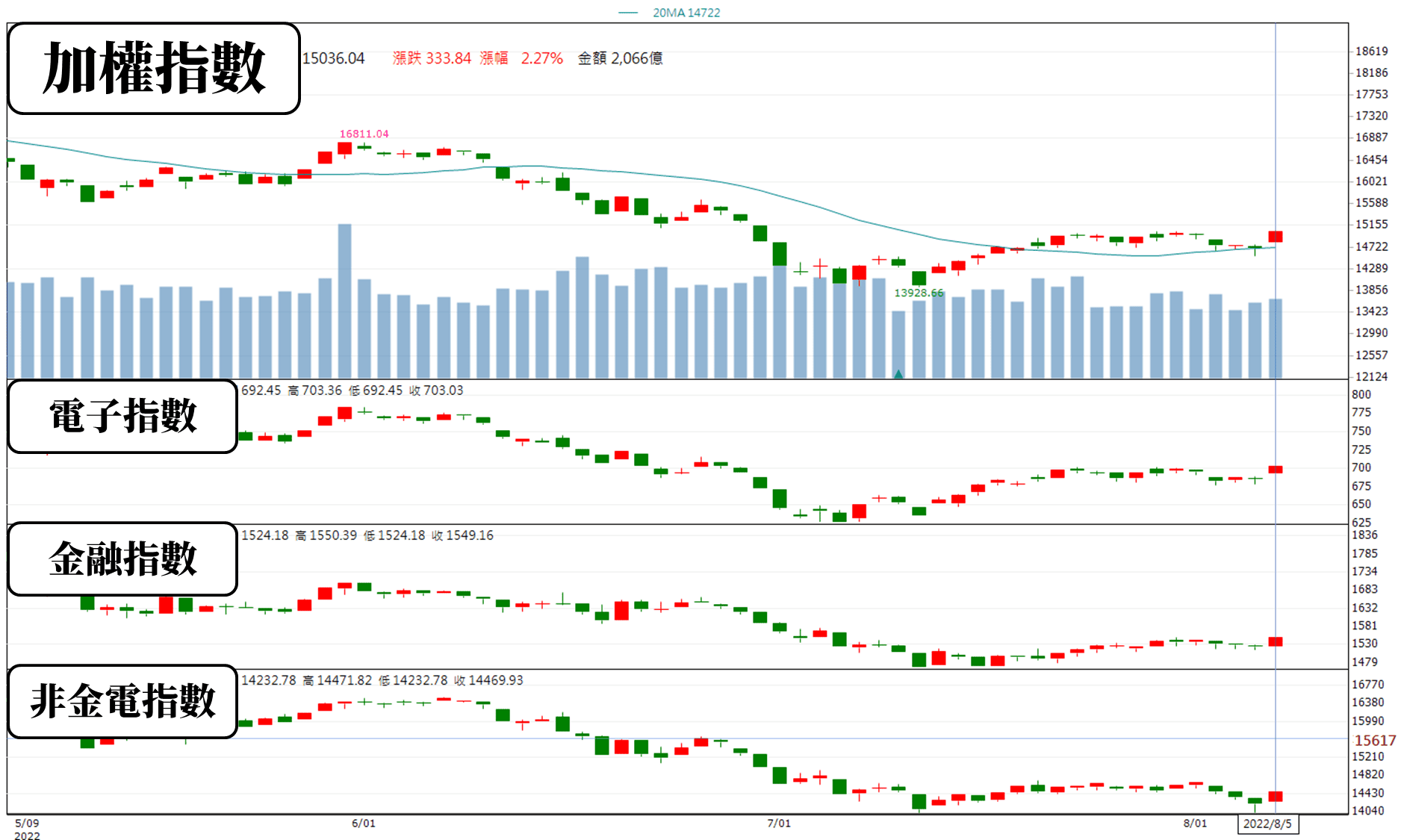Select the 金融指數 panel label
Screen dimensions: 1407x840
tap(123, 559)
